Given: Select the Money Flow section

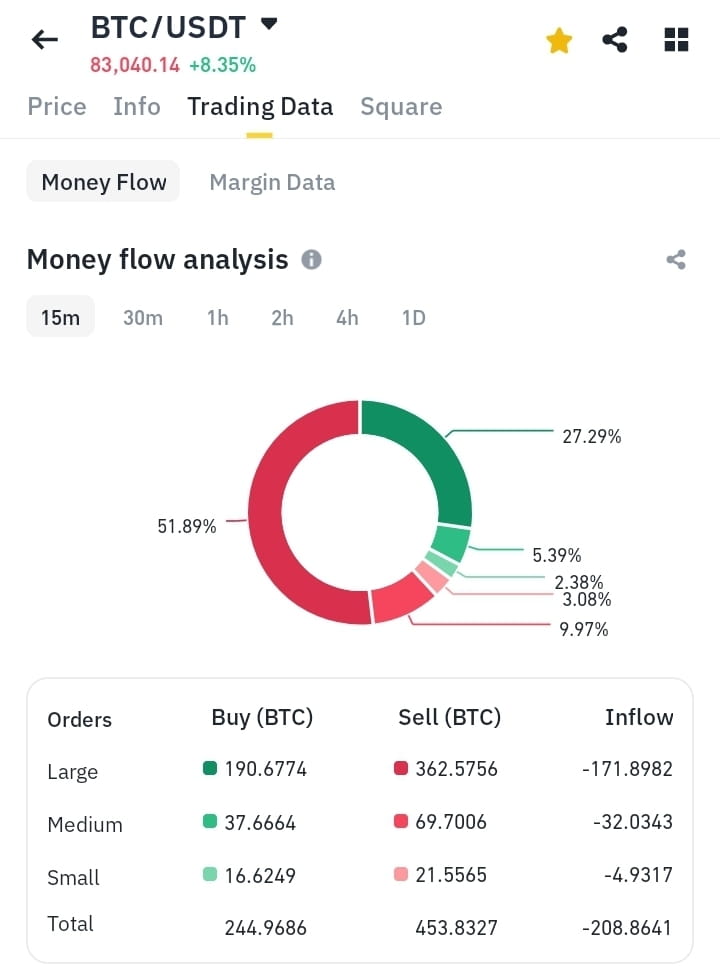Looking at the screenshot, I should pos(103,181).
